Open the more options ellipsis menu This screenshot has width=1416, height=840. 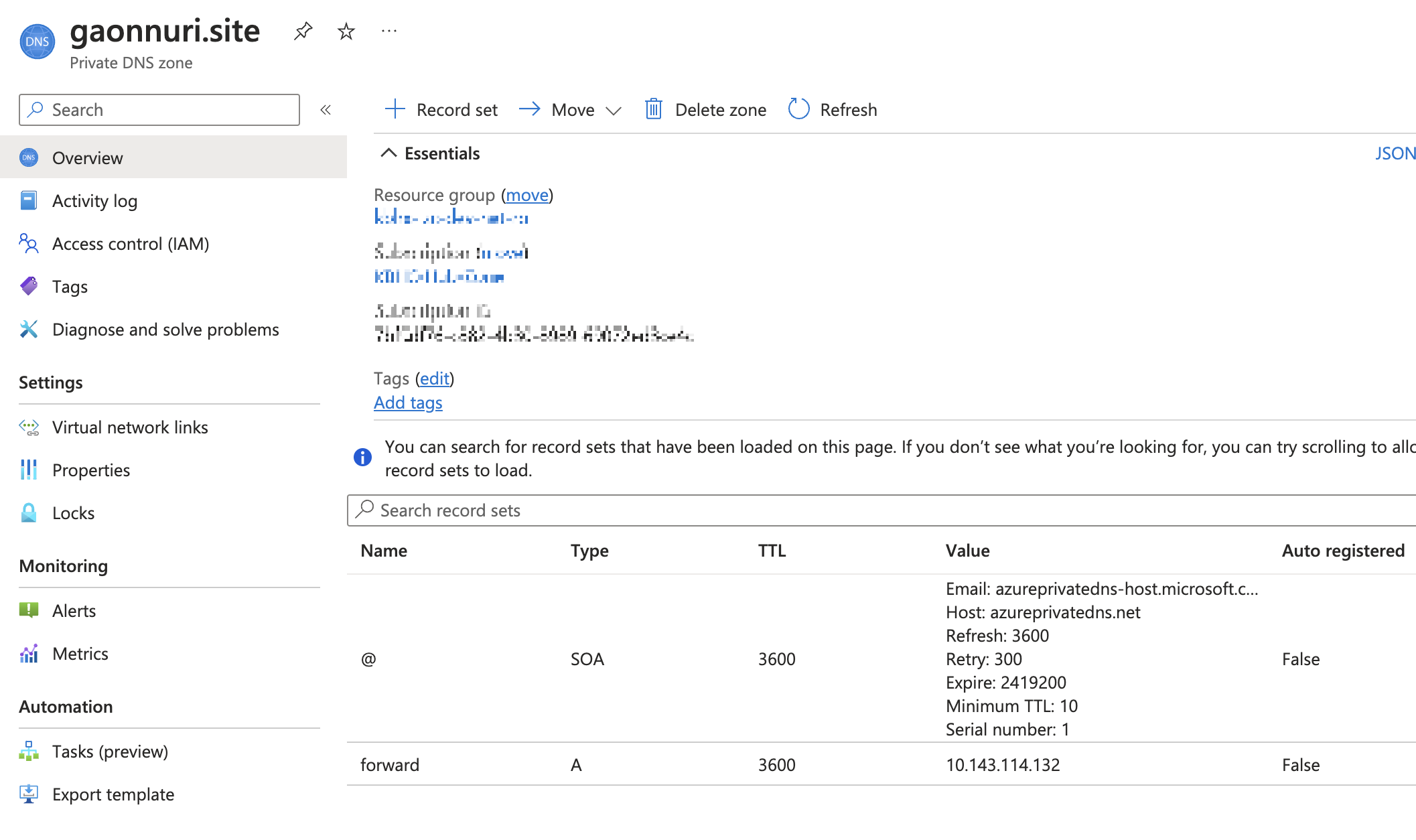(x=389, y=31)
